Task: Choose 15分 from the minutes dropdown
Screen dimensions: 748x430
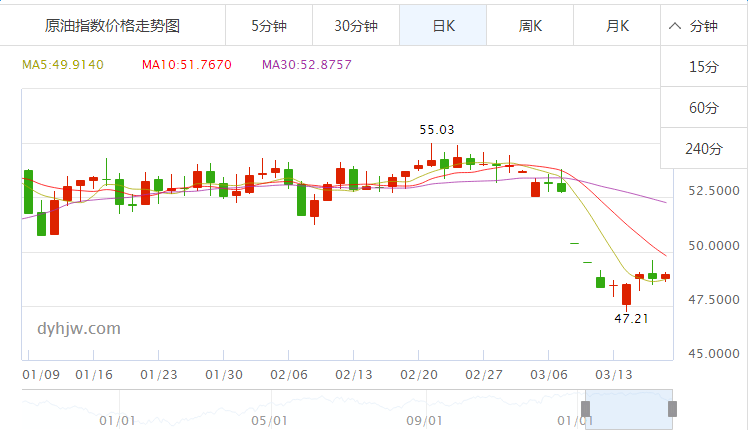Action: (x=704, y=67)
